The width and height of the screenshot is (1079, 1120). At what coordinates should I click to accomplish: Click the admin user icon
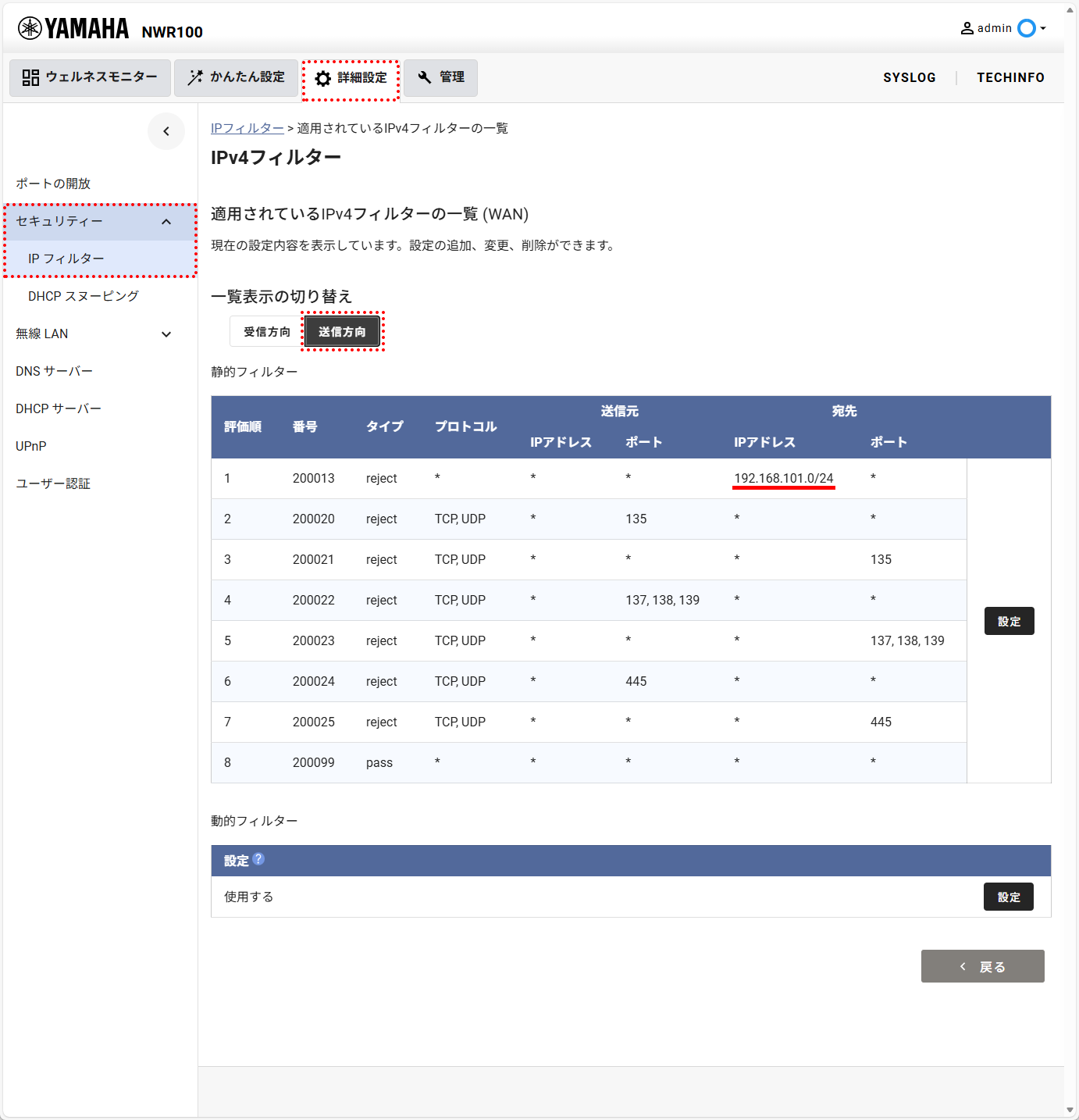(x=967, y=28)
